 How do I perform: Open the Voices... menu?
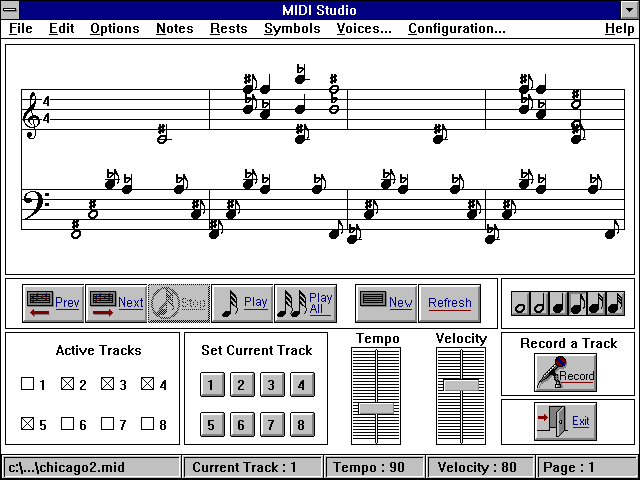click(x=364, y=28)
